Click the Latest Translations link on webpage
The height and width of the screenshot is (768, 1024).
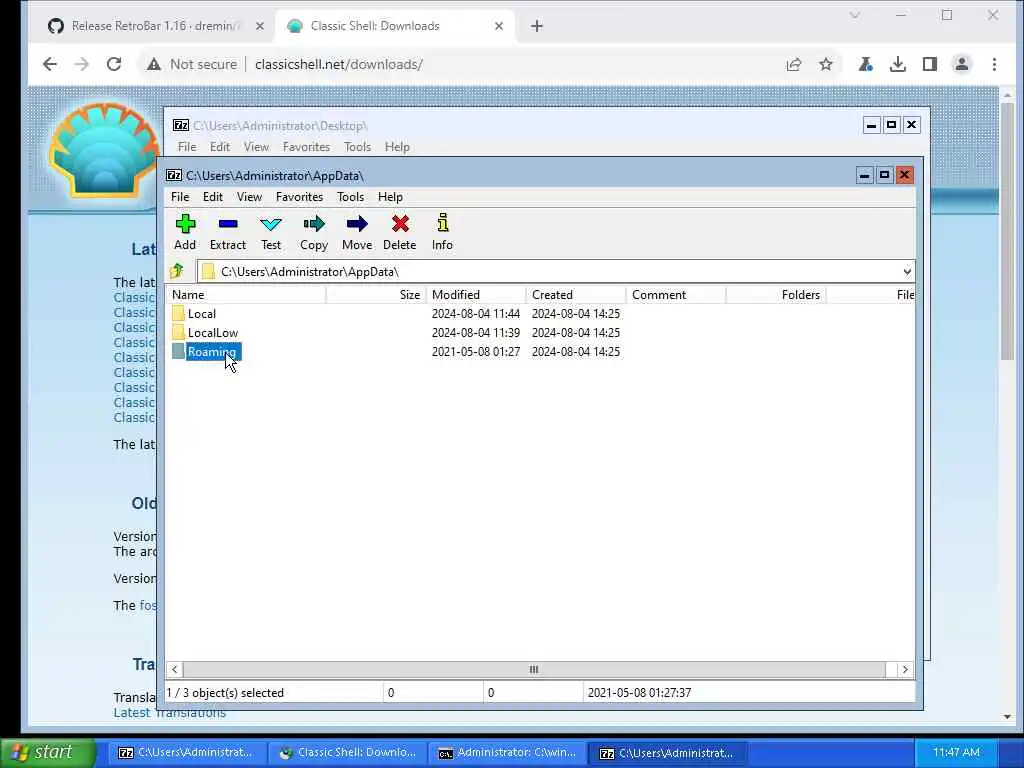170,712
